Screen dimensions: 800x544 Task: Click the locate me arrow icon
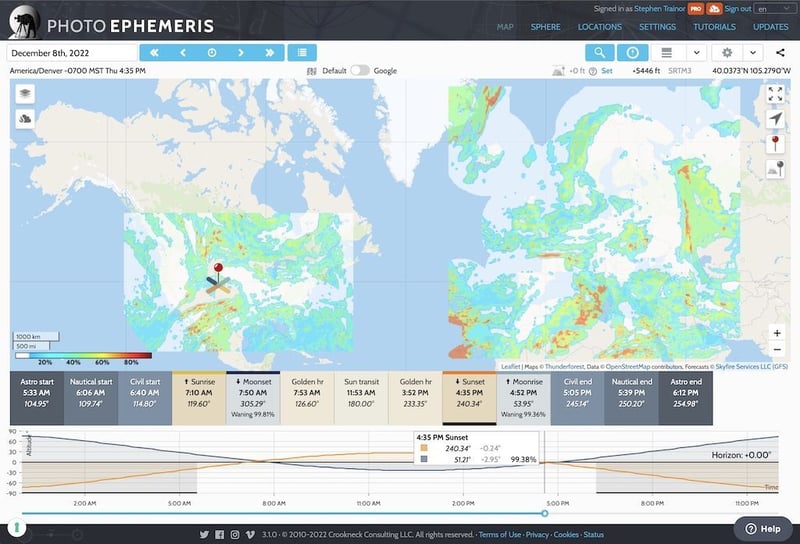[x=776, y=119]
